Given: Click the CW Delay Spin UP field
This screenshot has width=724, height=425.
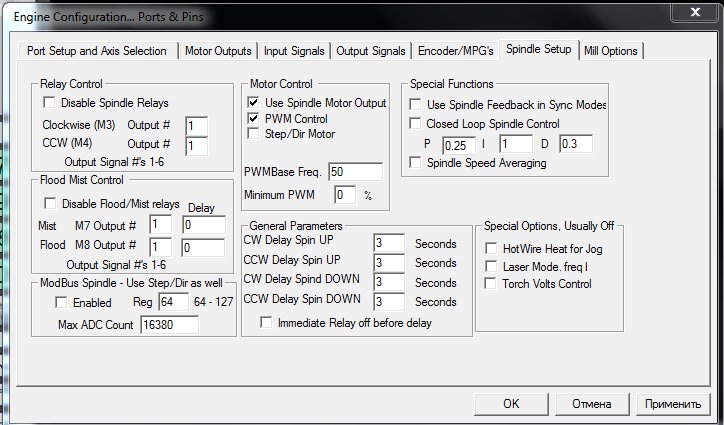Looking at the screenshot, I should coord(388,243).
